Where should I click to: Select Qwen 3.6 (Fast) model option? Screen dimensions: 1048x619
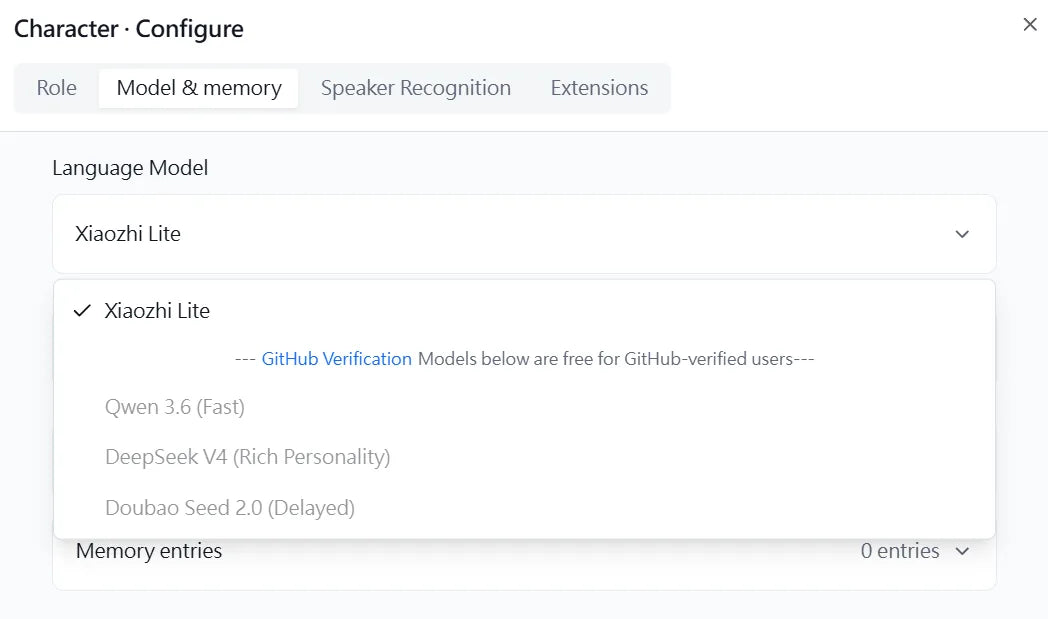[x=524, y=407]
